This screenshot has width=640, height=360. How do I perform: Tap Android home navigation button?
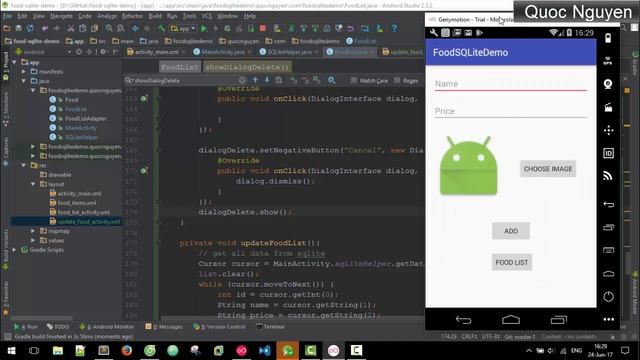coord(511,320)
